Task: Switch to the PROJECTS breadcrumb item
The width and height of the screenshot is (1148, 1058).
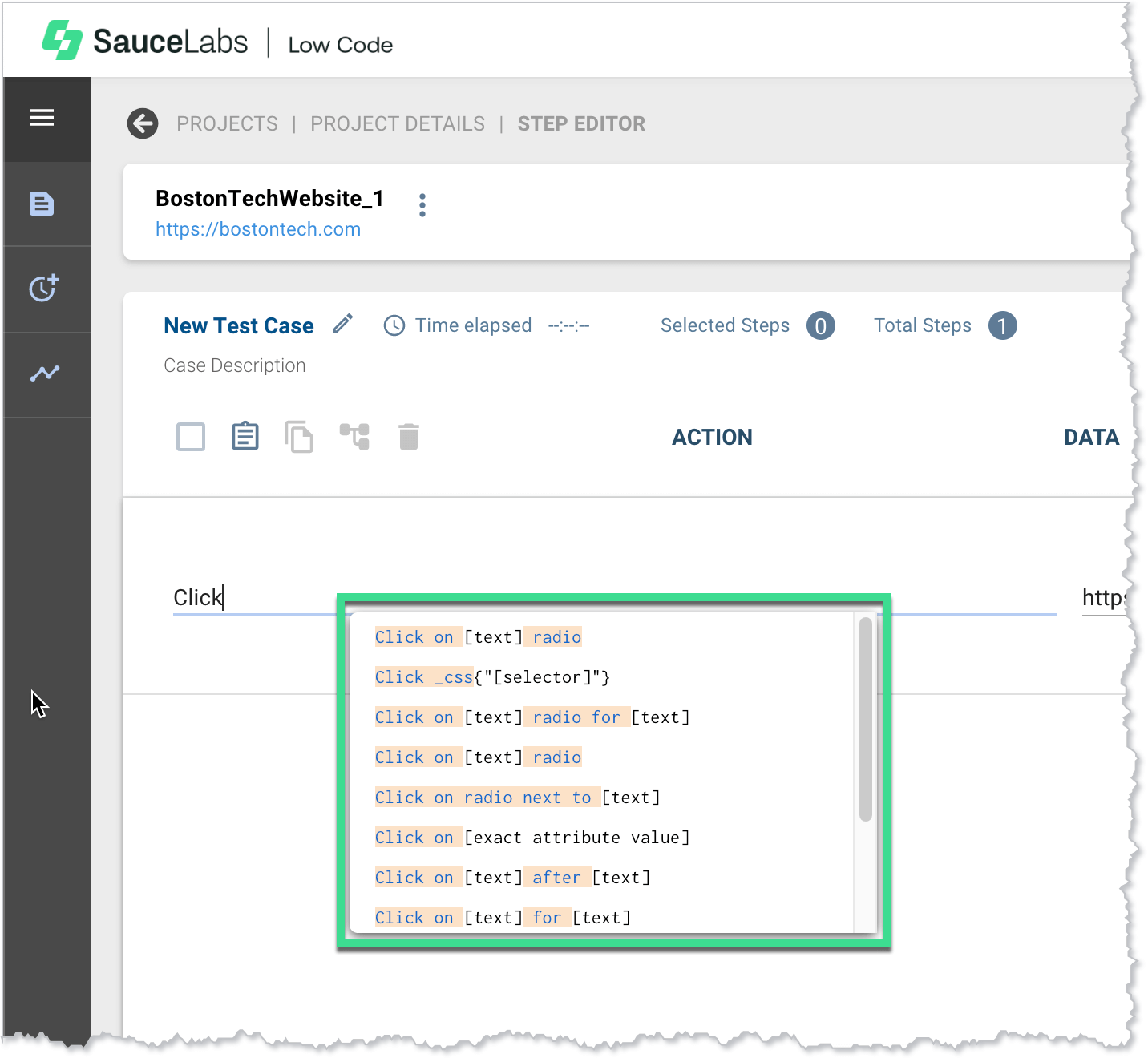Action: point(228,123)
